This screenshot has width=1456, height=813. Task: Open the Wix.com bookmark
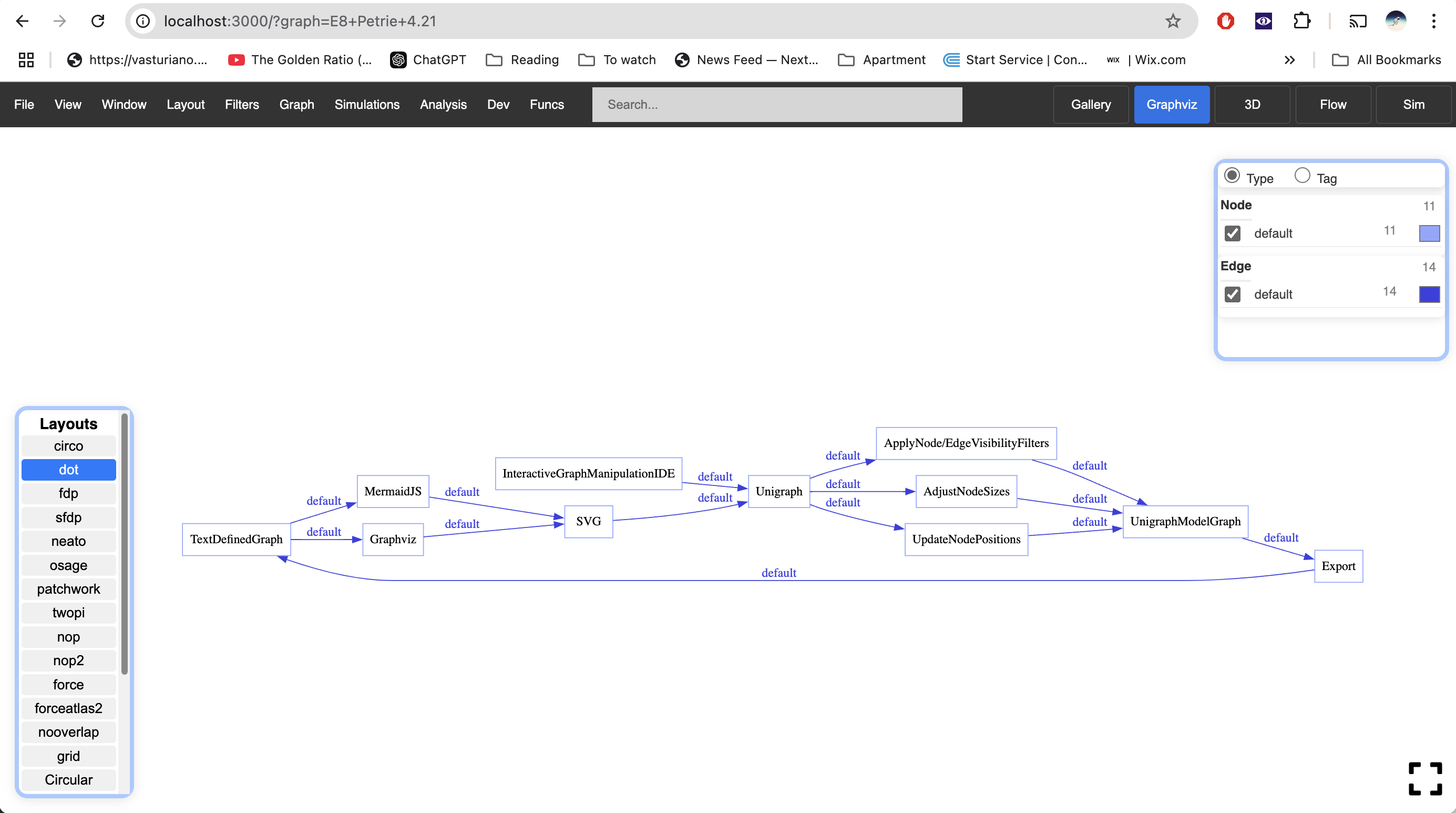click(x=1146, y=60)
